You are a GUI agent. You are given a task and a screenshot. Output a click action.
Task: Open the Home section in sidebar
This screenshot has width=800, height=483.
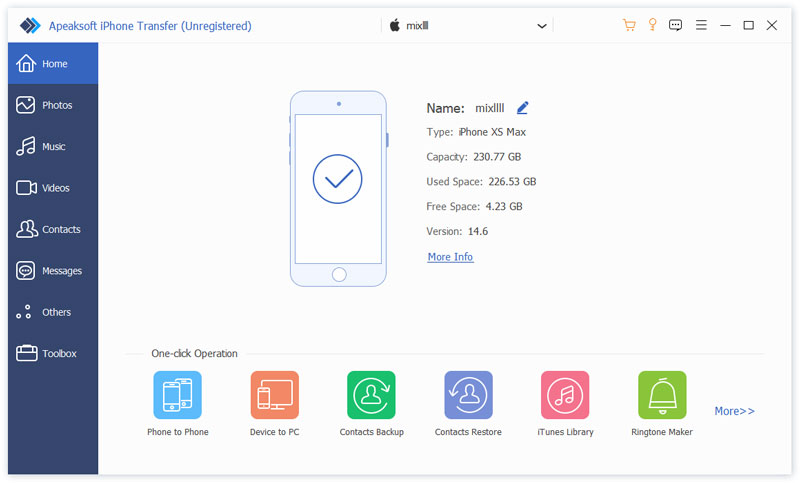coord(53,64)
